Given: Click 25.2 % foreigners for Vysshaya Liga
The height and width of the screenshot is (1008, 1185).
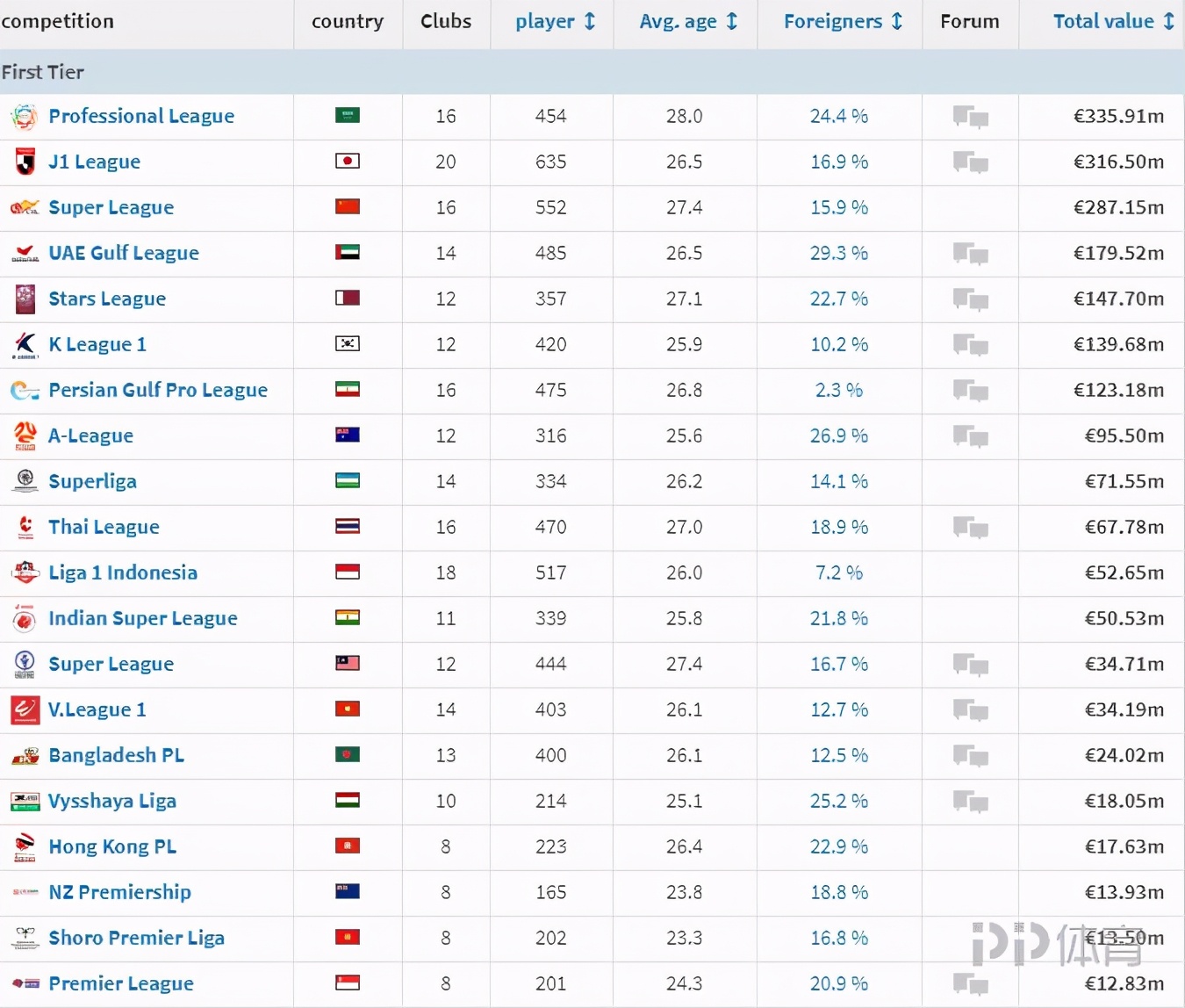Looking at the screenshot, I should pyautogui.click(x=839, y=801).
